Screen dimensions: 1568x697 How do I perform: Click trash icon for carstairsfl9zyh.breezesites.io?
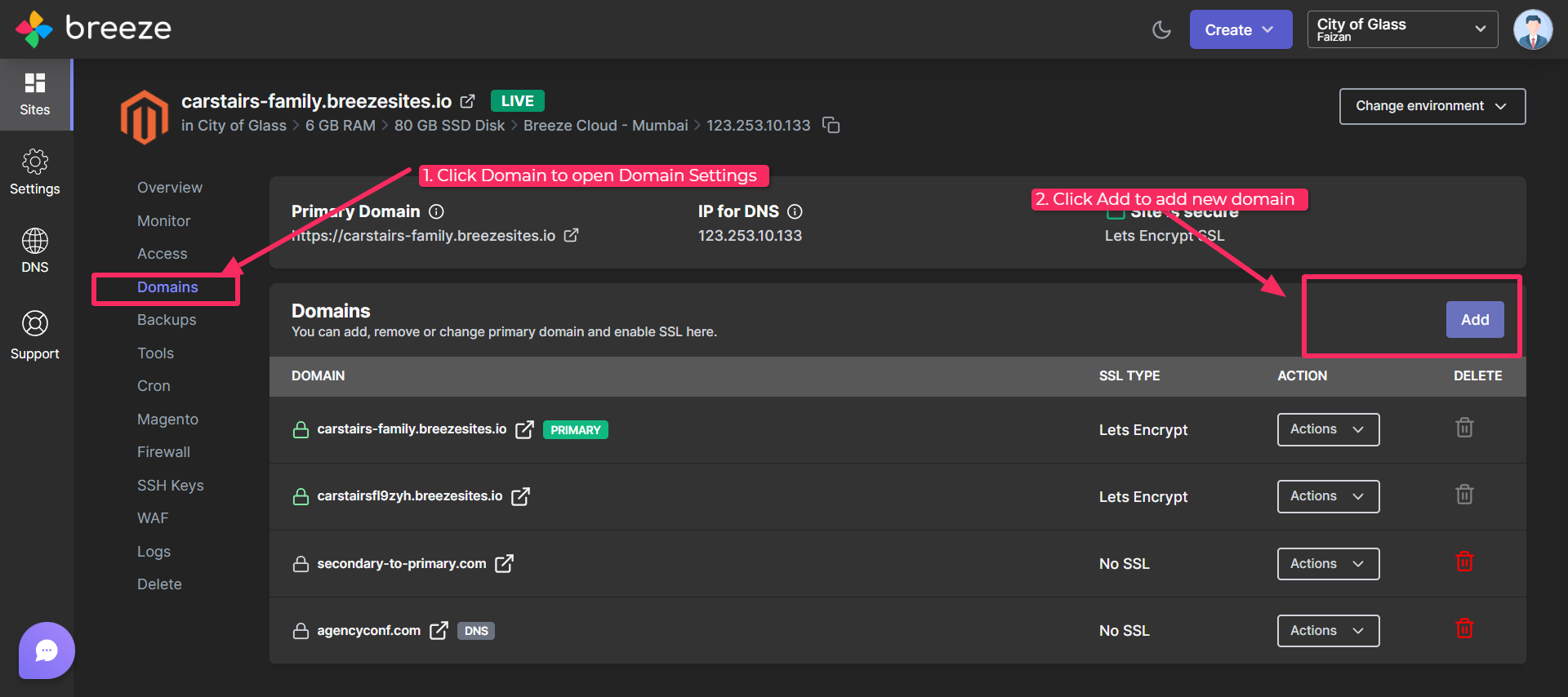[x=1464, y=495]
